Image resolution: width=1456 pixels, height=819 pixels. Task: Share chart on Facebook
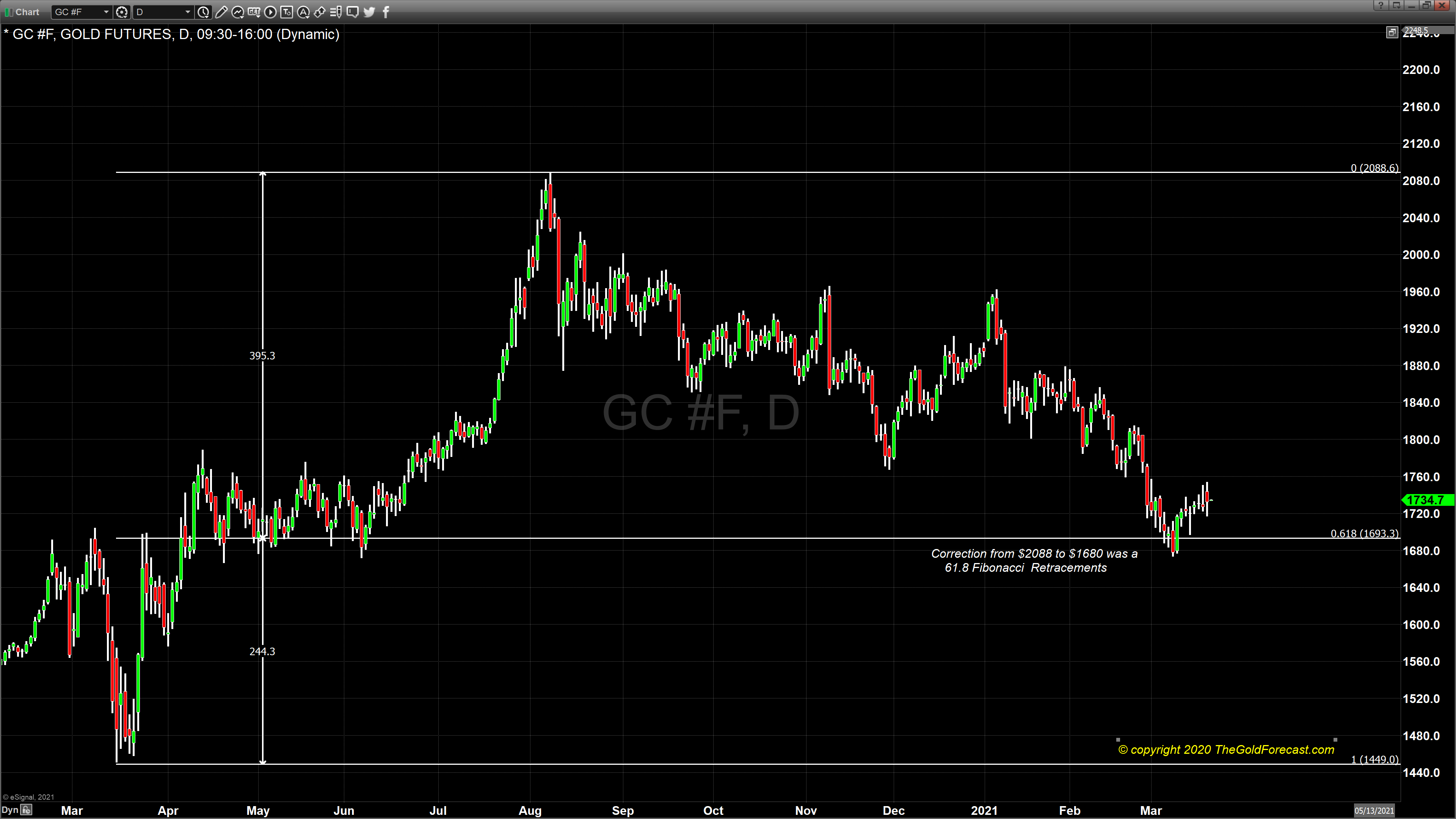coord(386,11)
